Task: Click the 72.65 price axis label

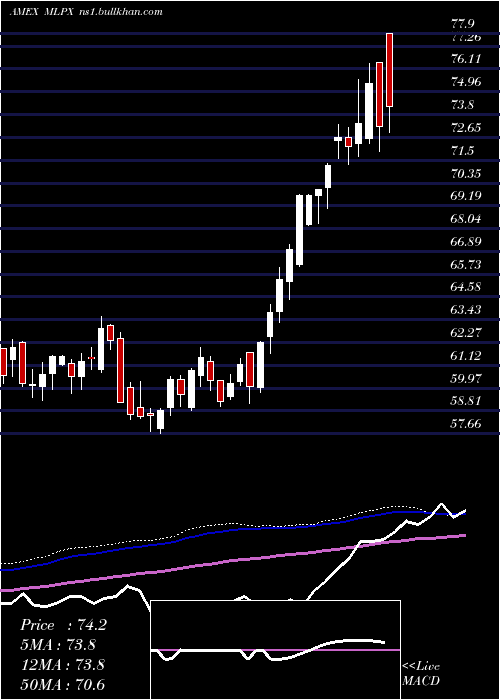Action: (466, 128)
